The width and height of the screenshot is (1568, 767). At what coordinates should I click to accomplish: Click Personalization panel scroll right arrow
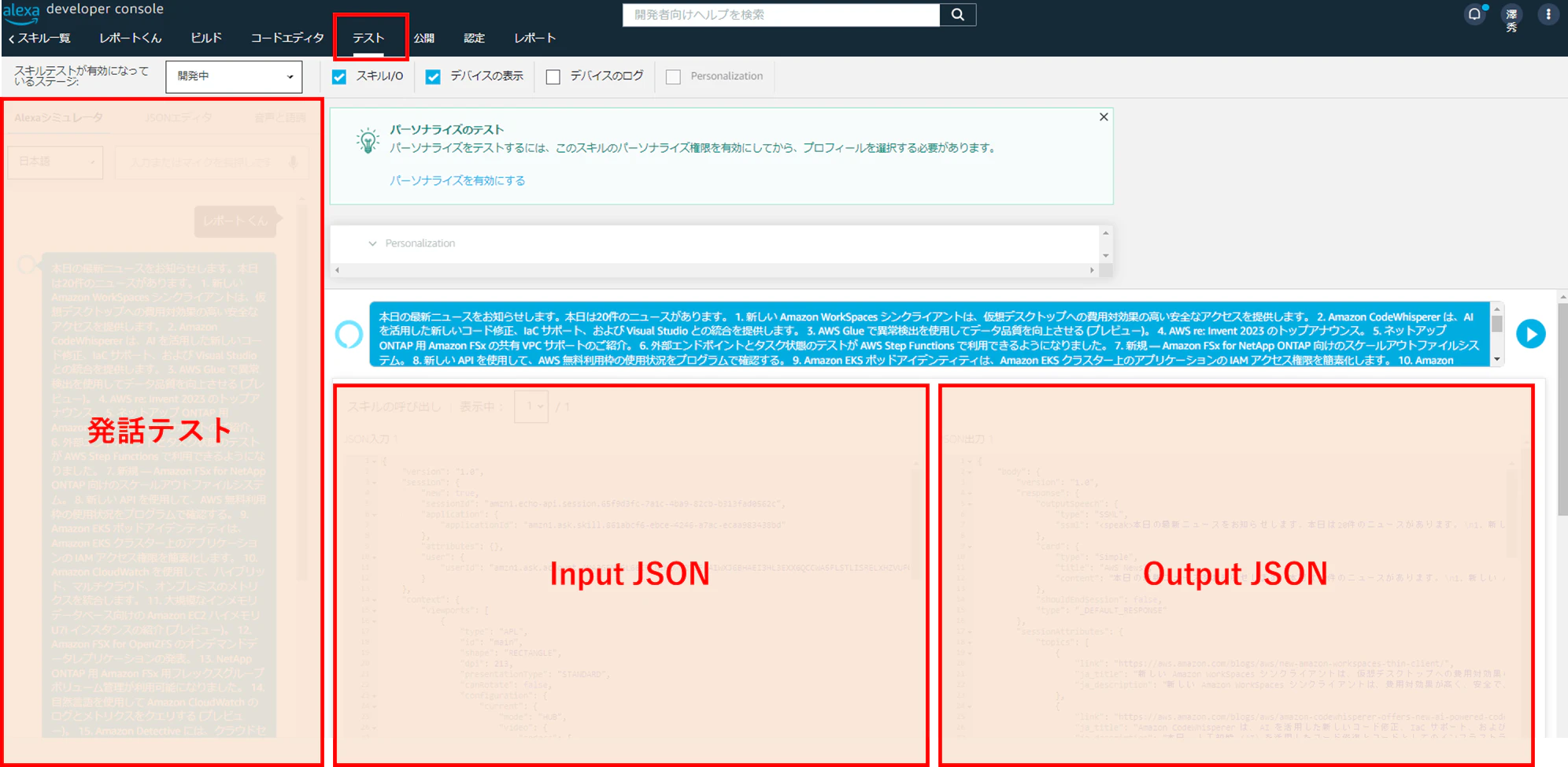tap(1092, 270)
